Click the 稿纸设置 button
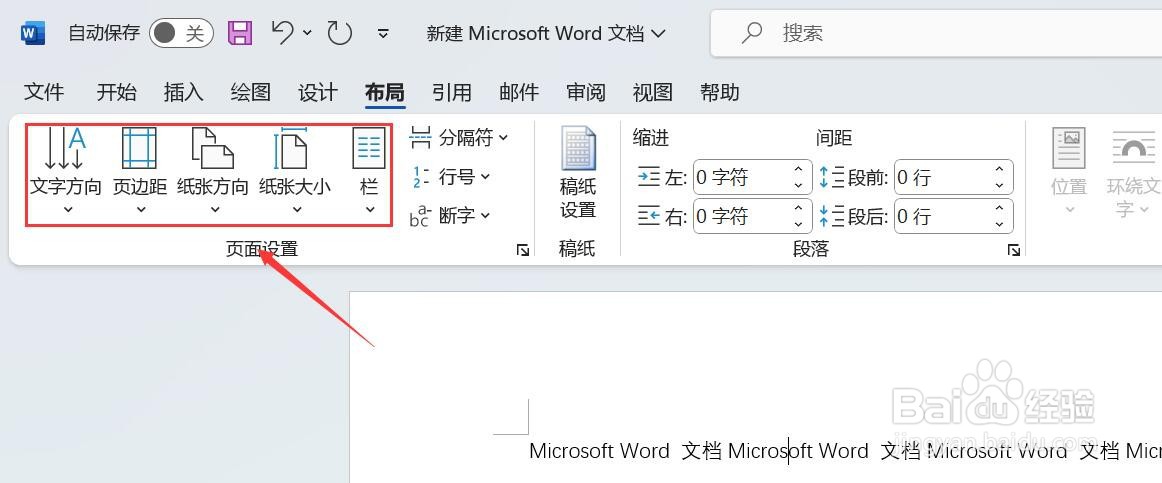 (x=578, y=173)
